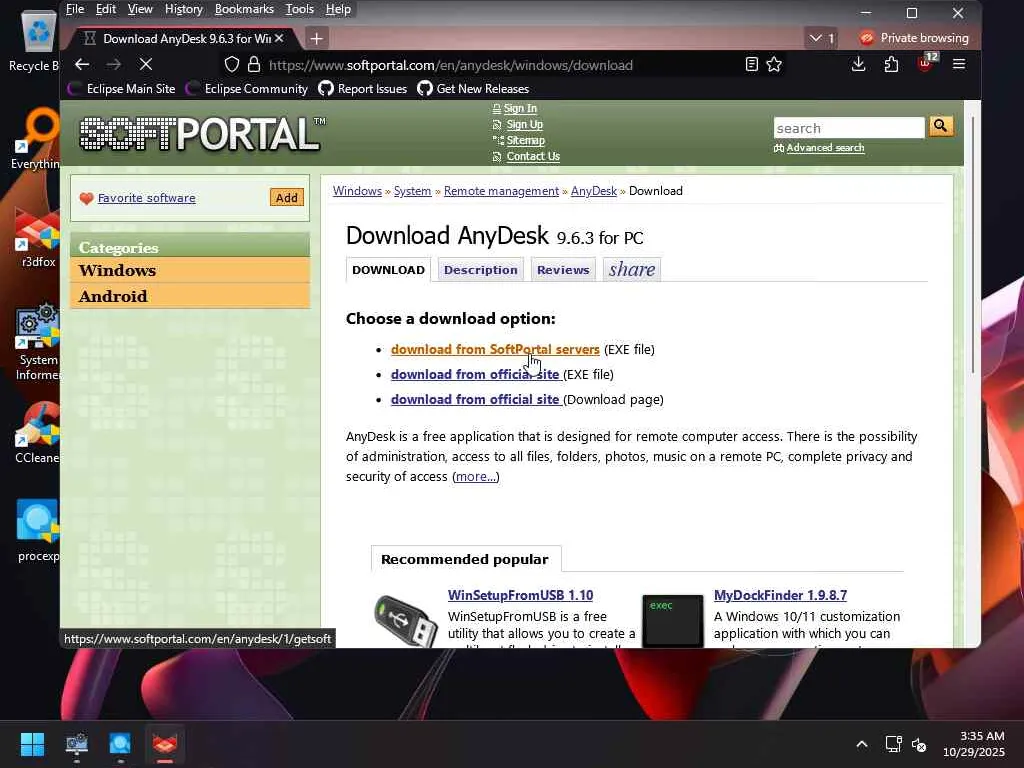The height and width of the screenshot is (768, 1024).
Task: Click the browser back arrow
Action: (82, 64)
